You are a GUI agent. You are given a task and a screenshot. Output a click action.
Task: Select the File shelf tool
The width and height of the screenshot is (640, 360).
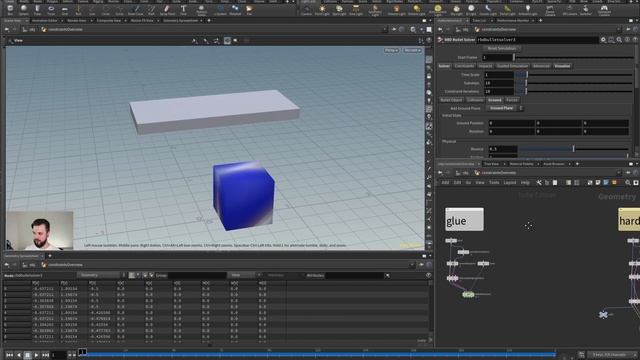(249, 10)
